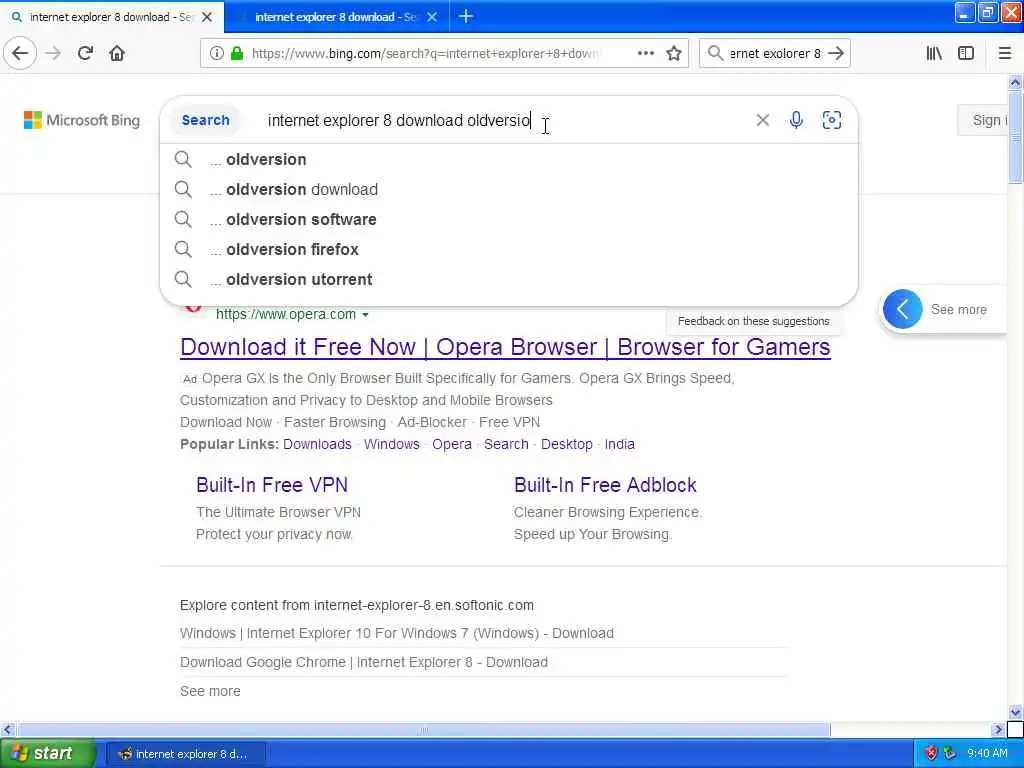The image size is (1024, 768).
Task: Switch to the first internet explorer 8 download tab
Action: [112, 17]
